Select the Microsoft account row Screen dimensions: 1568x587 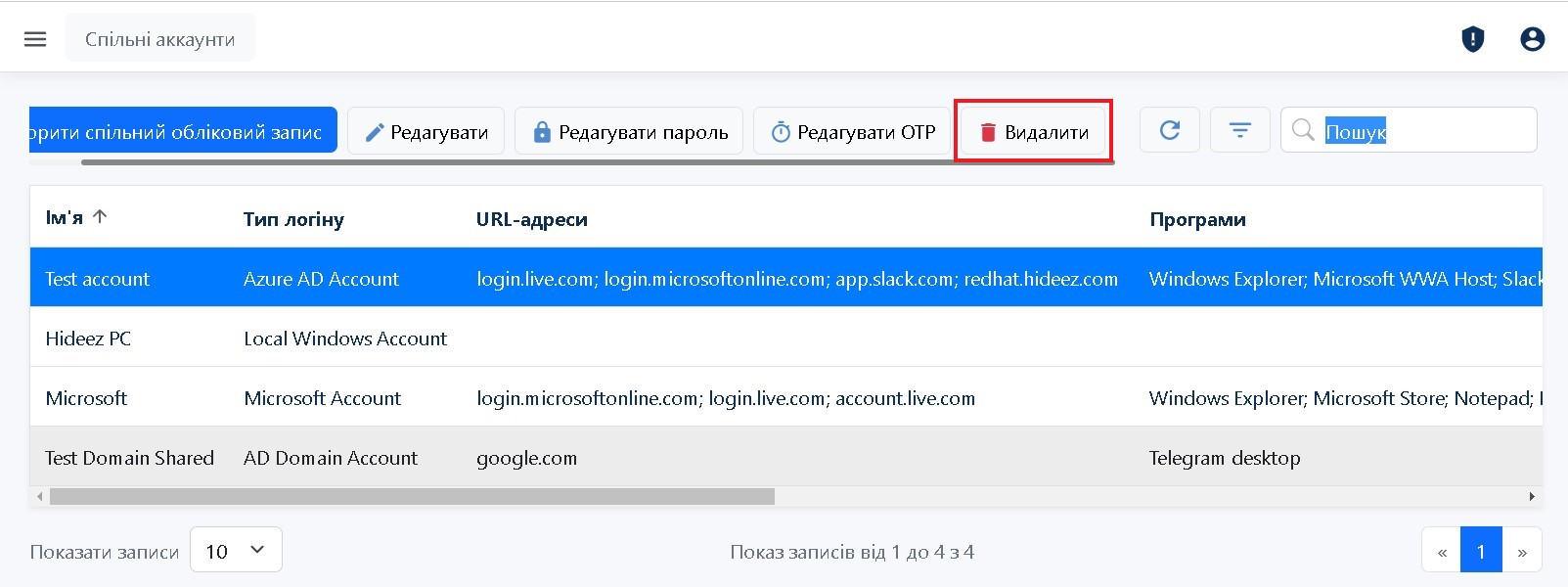86,398
